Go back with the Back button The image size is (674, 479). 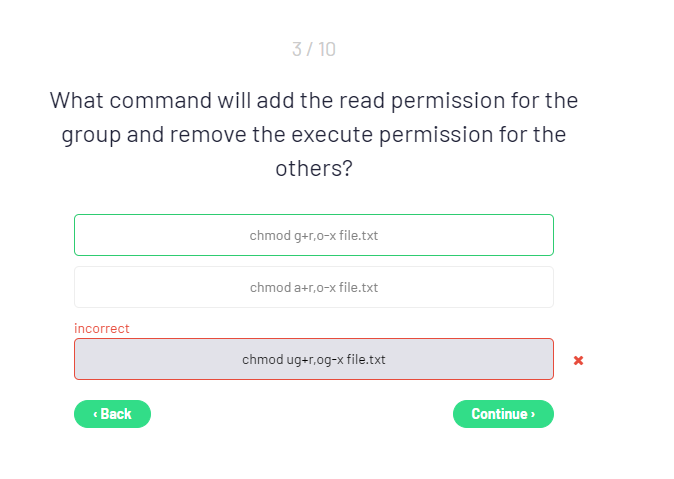112,414
